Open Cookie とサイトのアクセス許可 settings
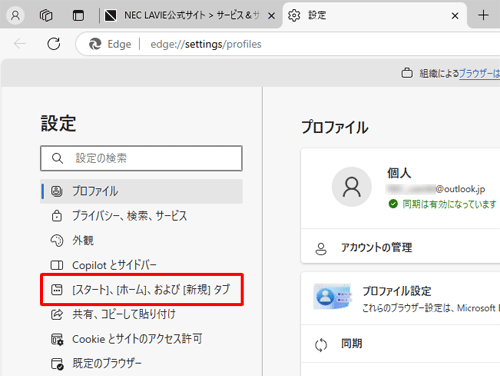The width and height of the screenshot is (500, 376). pyautogui.click(x=141, y=339)
